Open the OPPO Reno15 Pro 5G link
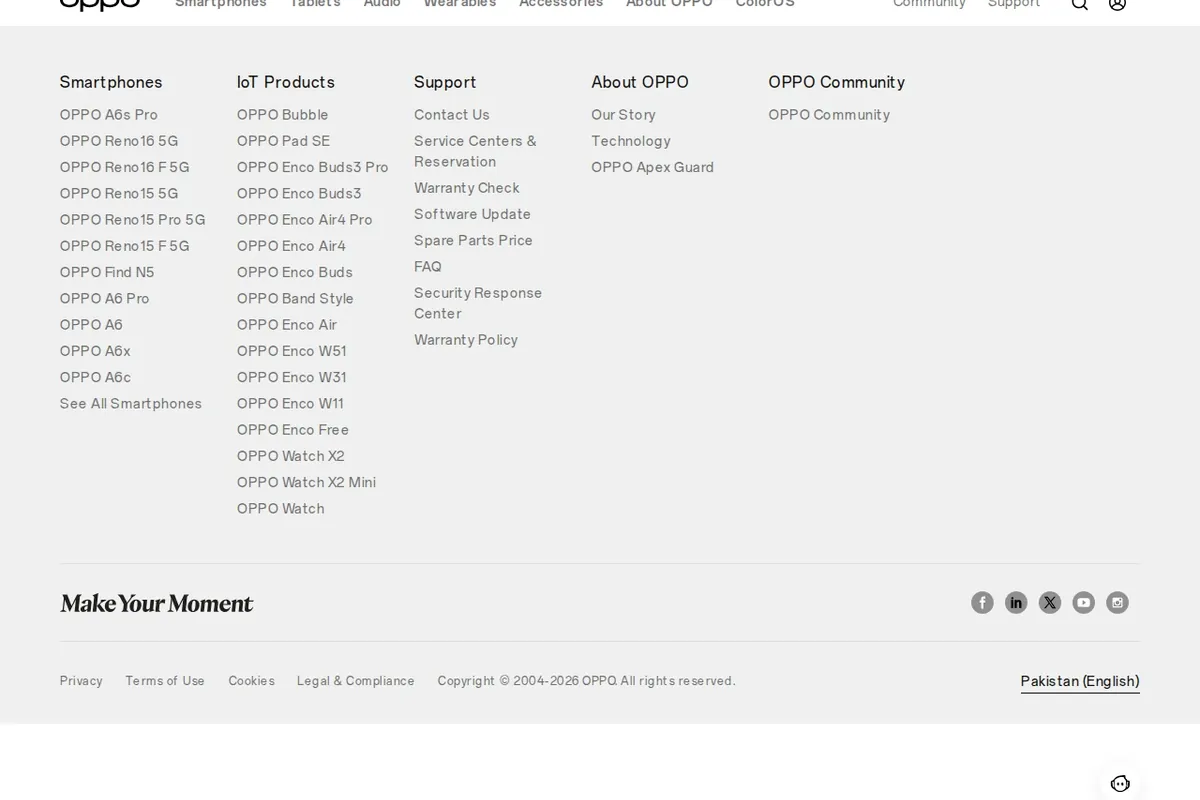Viewport: 1200px width, 800px height. click(132, 219)
